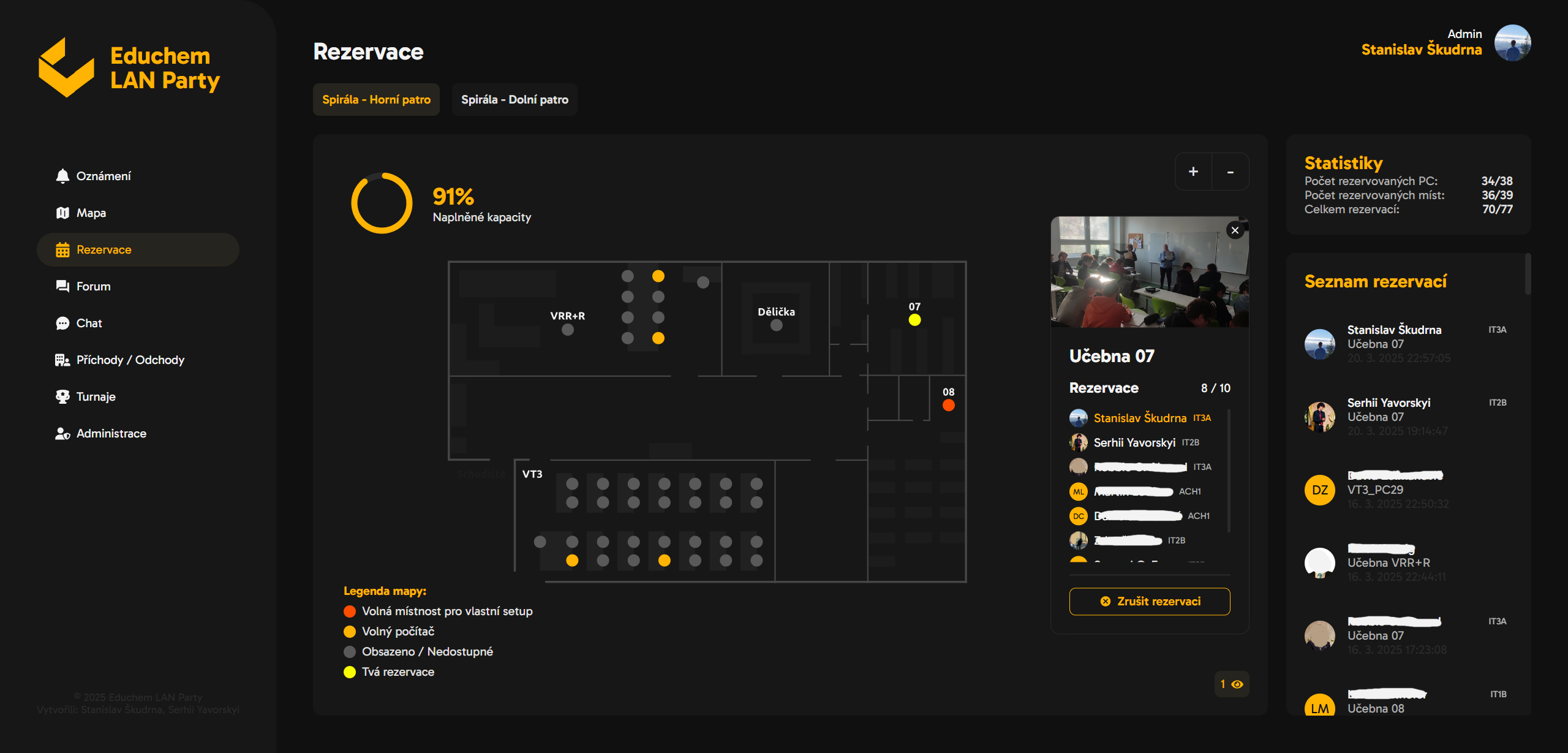This screenshot has width=1568, height=753.
Task: Click the Administrace user-shield icon
Action: (62, 434)
